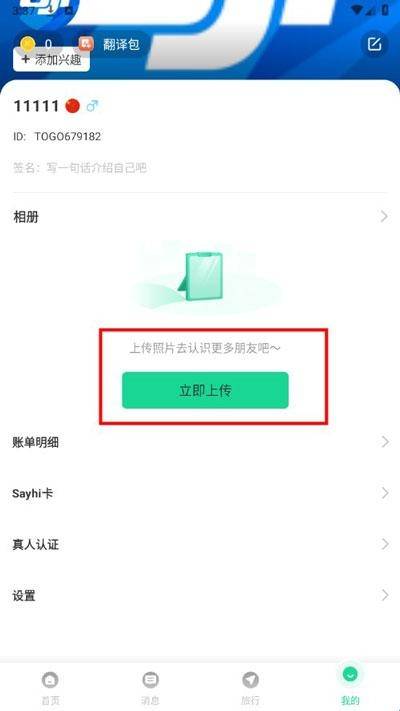Open the gold coin balance

[37, 44]
